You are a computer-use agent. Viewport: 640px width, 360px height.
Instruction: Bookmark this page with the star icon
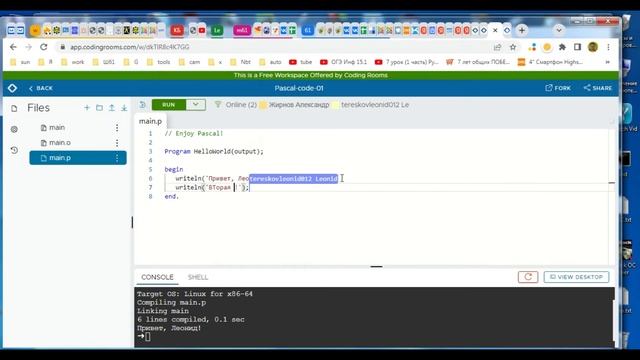tap(513, 47)
